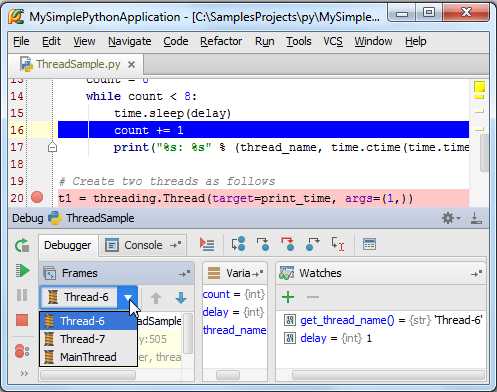Click the Run to Cursor icon
This screenshot has width=497, height=392.
coord(337,244)
